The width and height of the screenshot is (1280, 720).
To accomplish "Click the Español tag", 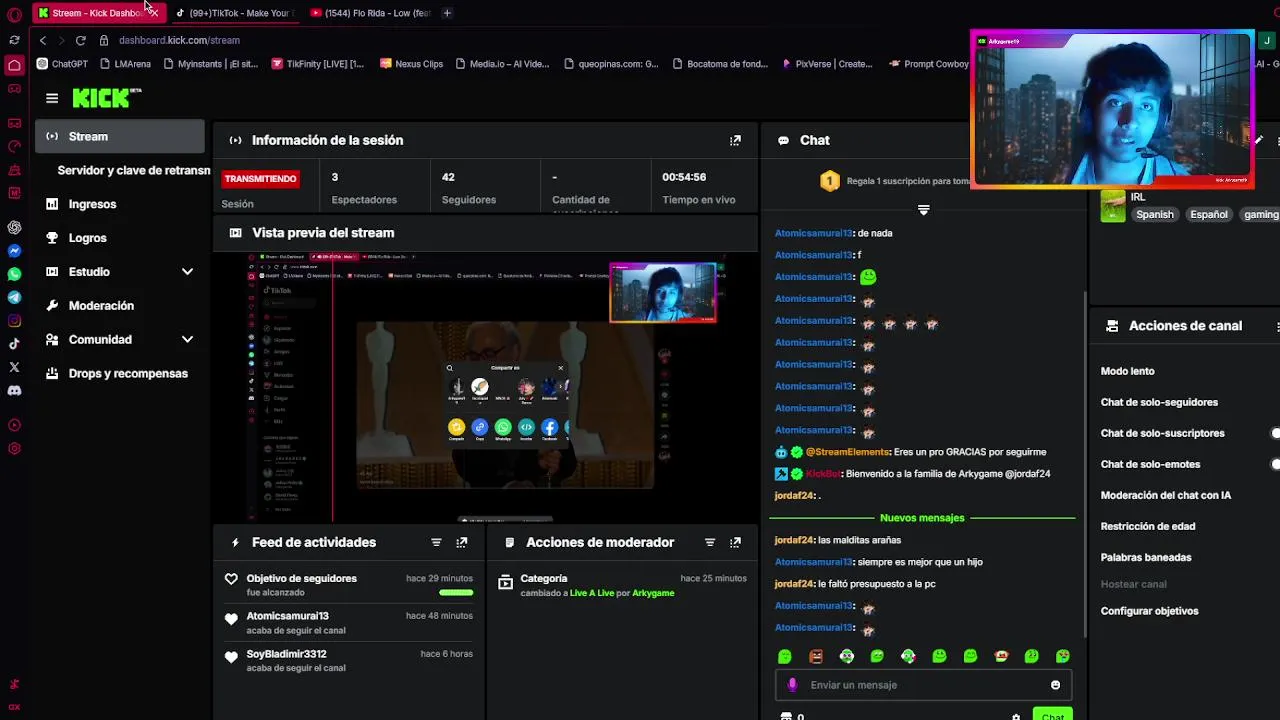I will coord(1208,215).
